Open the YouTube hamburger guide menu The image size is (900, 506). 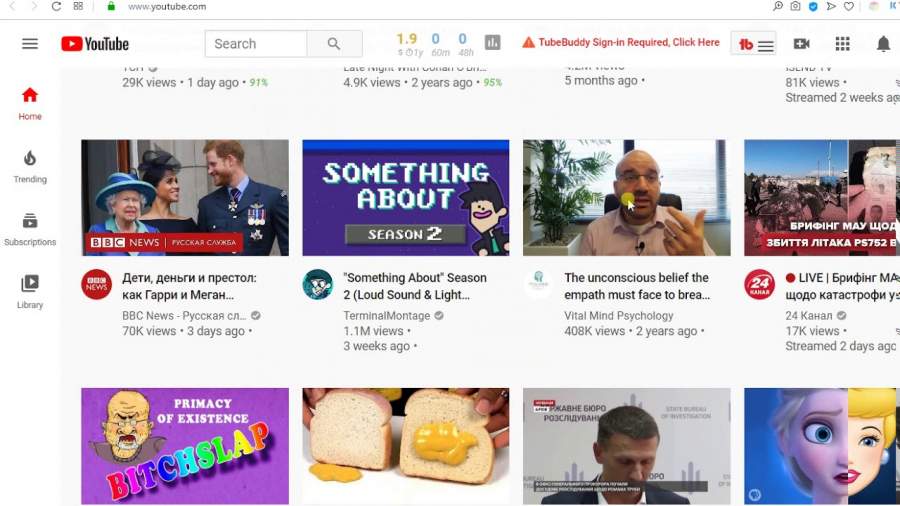tap(30, 44)
